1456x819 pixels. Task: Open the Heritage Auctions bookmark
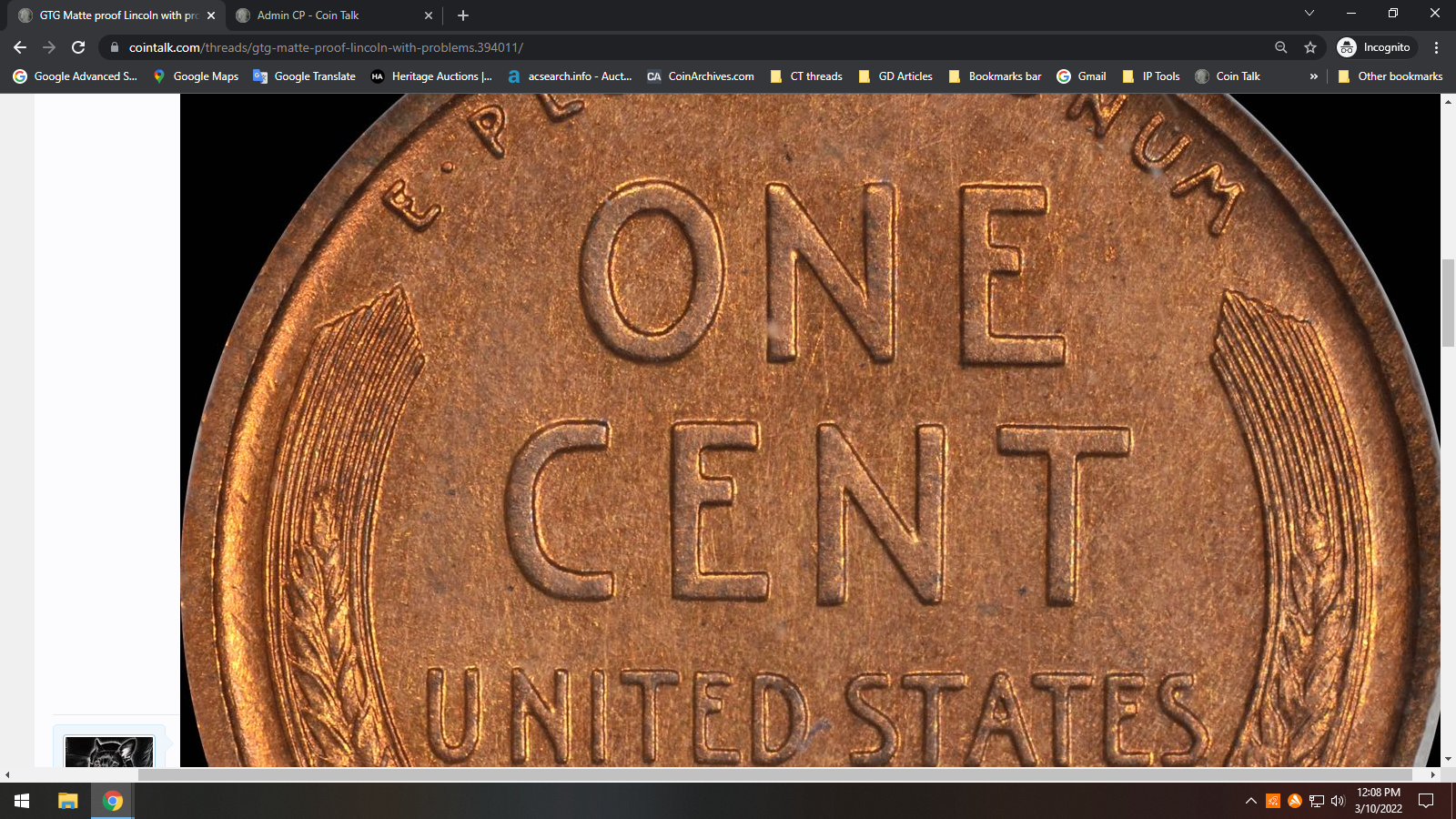coord(431,76)
